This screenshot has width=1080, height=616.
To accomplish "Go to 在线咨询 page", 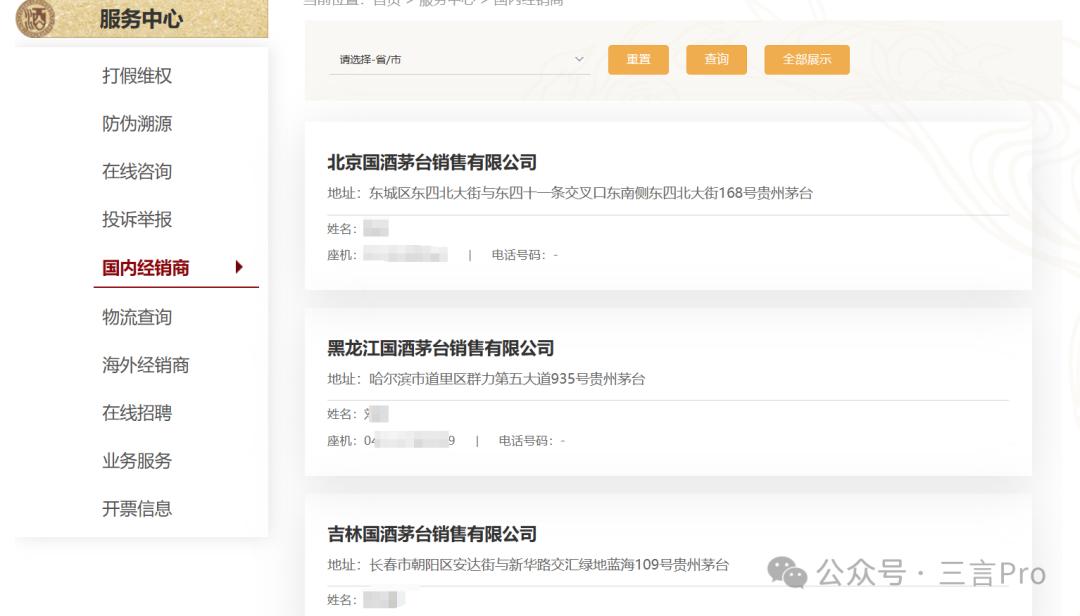I will click(137, 171).
